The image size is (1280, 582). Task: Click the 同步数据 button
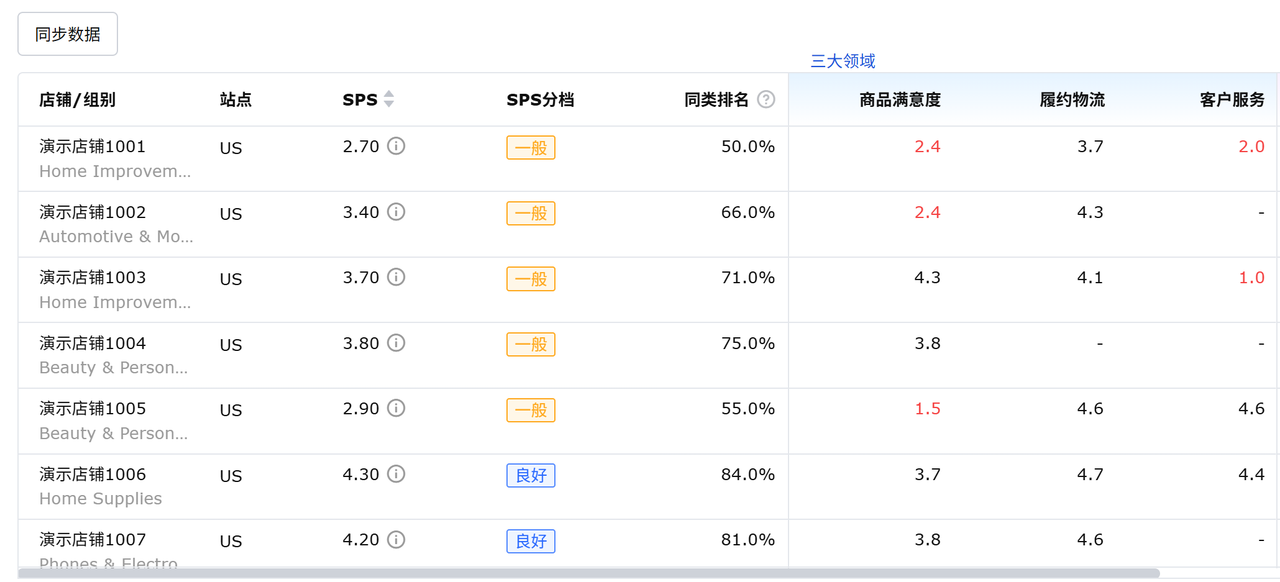[68, 34]
